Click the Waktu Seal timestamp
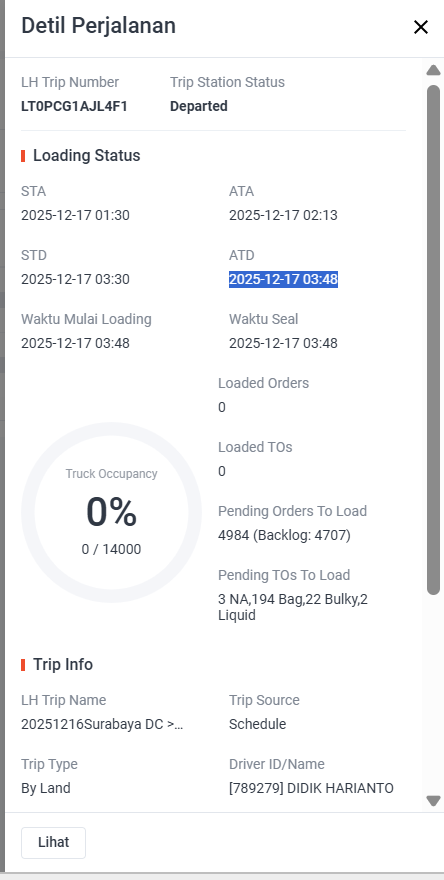The image size is (444, 880). coord(283,343)
